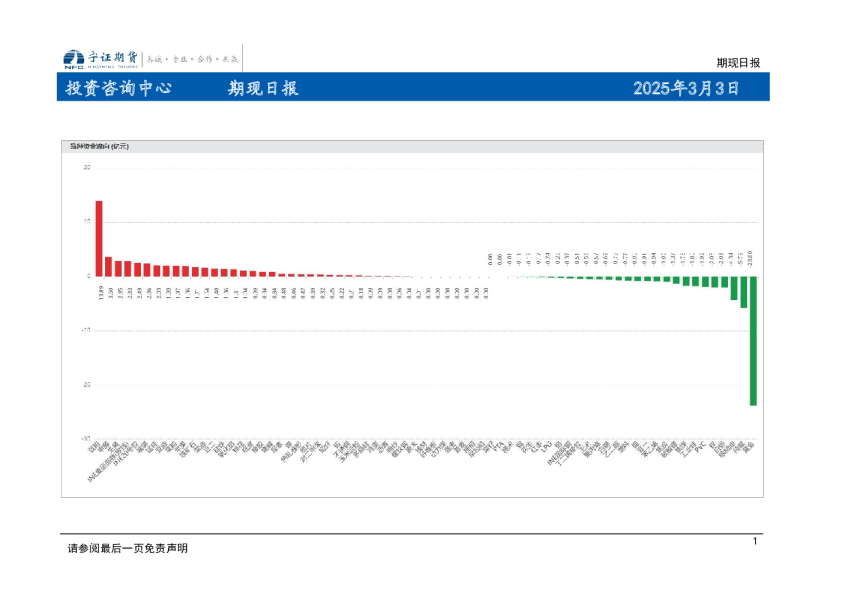Click the 2025年3月3日 date in the header
The image size is (842, 596).
(686, 88)
